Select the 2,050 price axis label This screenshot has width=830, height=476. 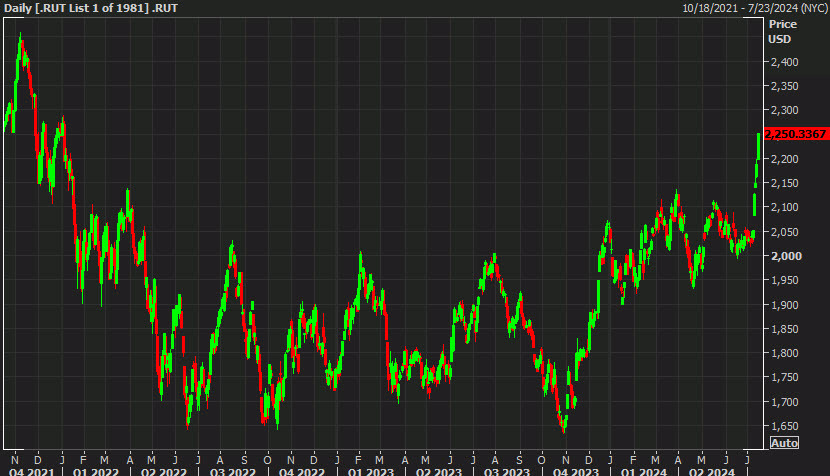coord(784,232)
